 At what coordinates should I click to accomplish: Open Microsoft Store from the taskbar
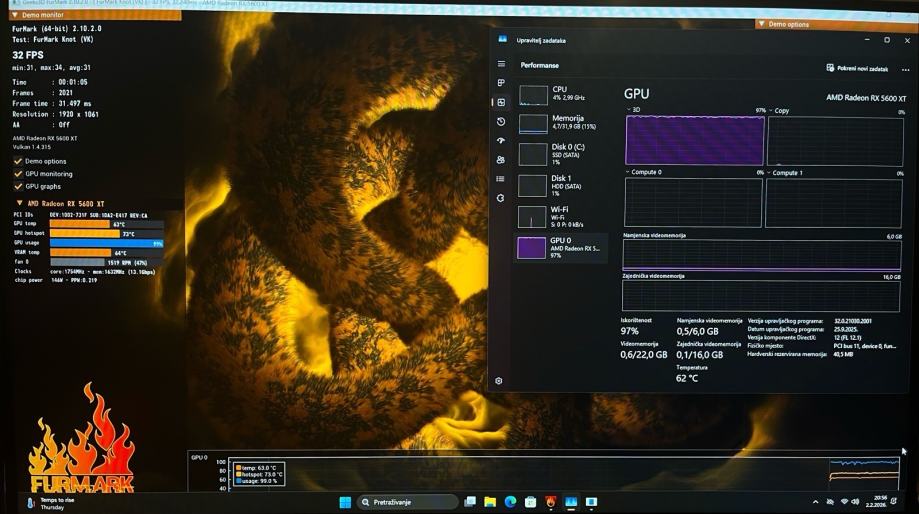pos(530,502)
